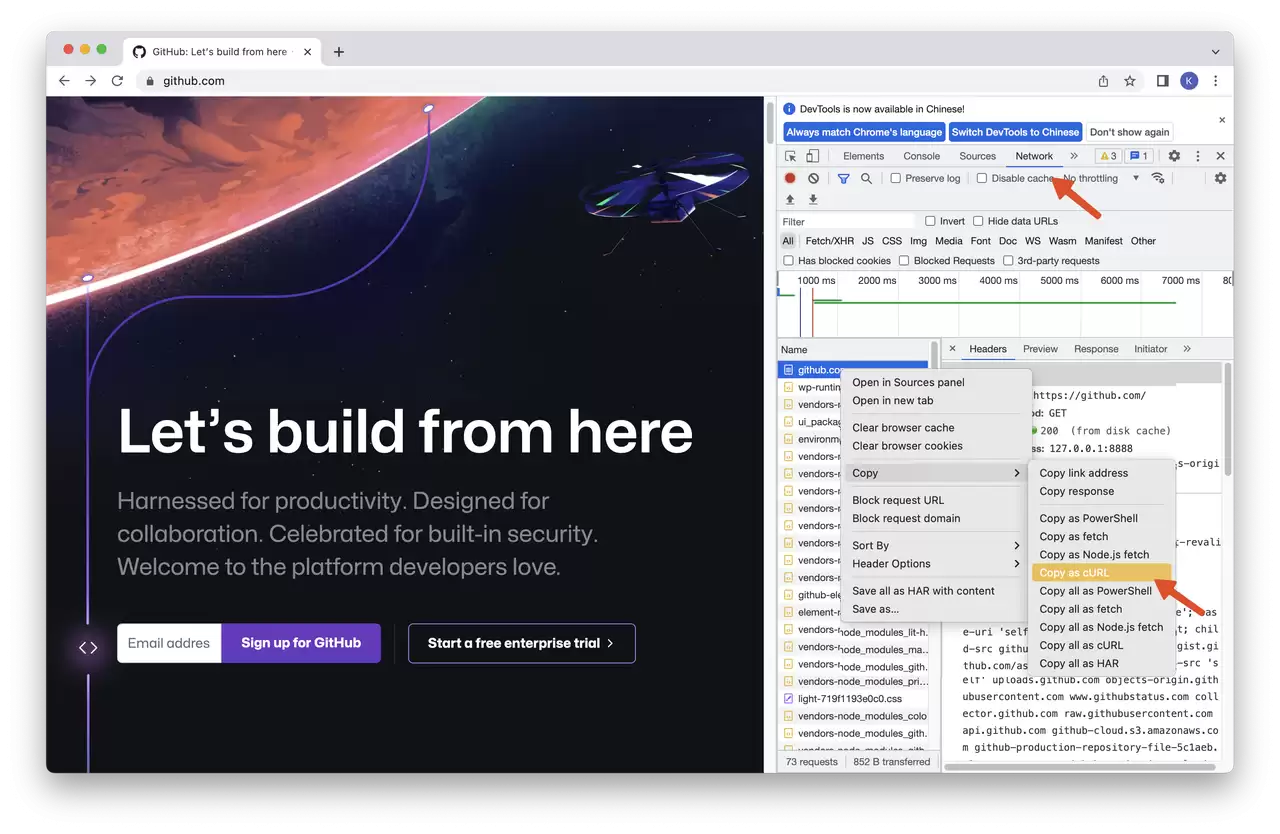Click the inspect element picker icon
Screen dimensions: 1280x834
click(790, 156)
